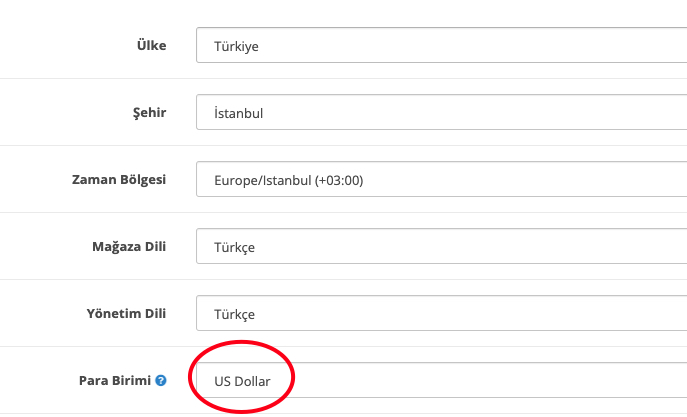Click the 'İstanbul' text in city field
The image size is (687, 417).
[238, 113]
